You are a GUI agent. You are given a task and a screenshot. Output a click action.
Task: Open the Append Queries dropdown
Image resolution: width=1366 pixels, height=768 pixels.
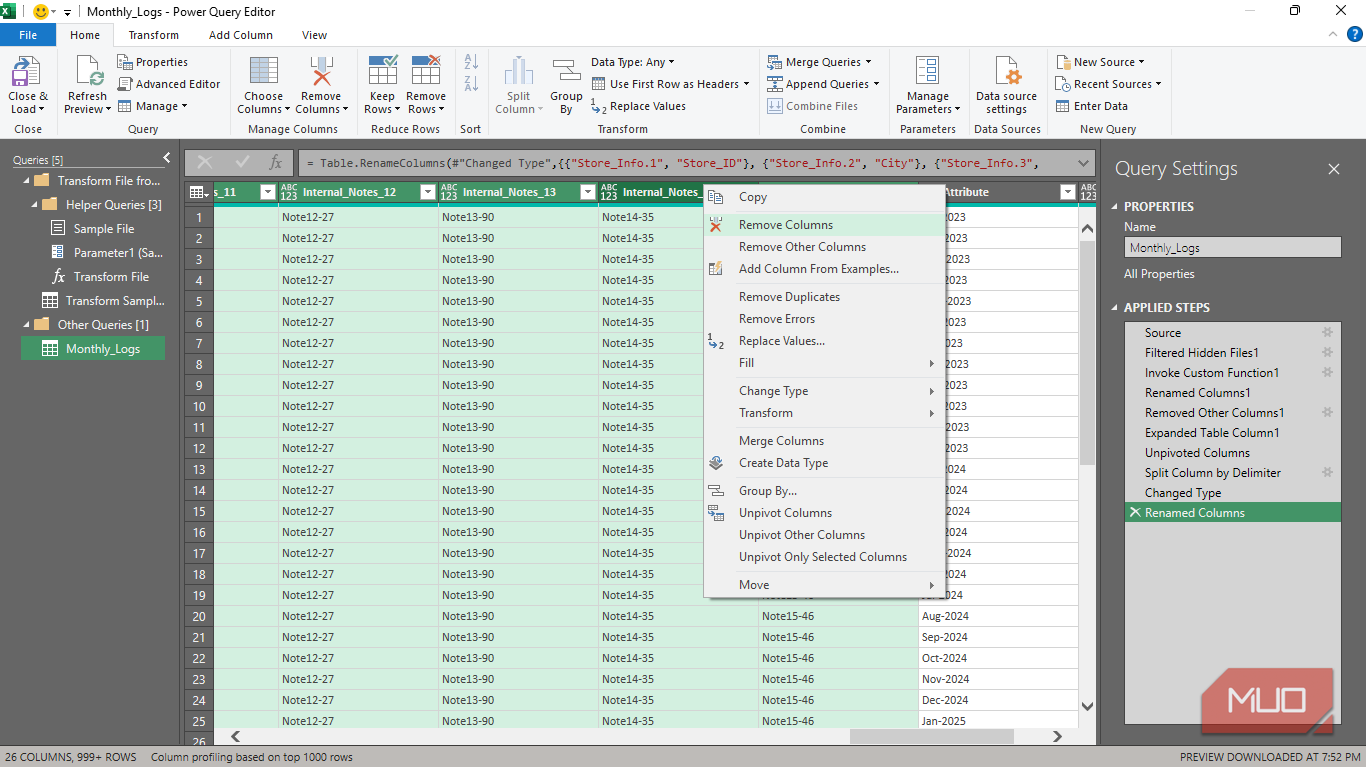(x=823, y=84)
